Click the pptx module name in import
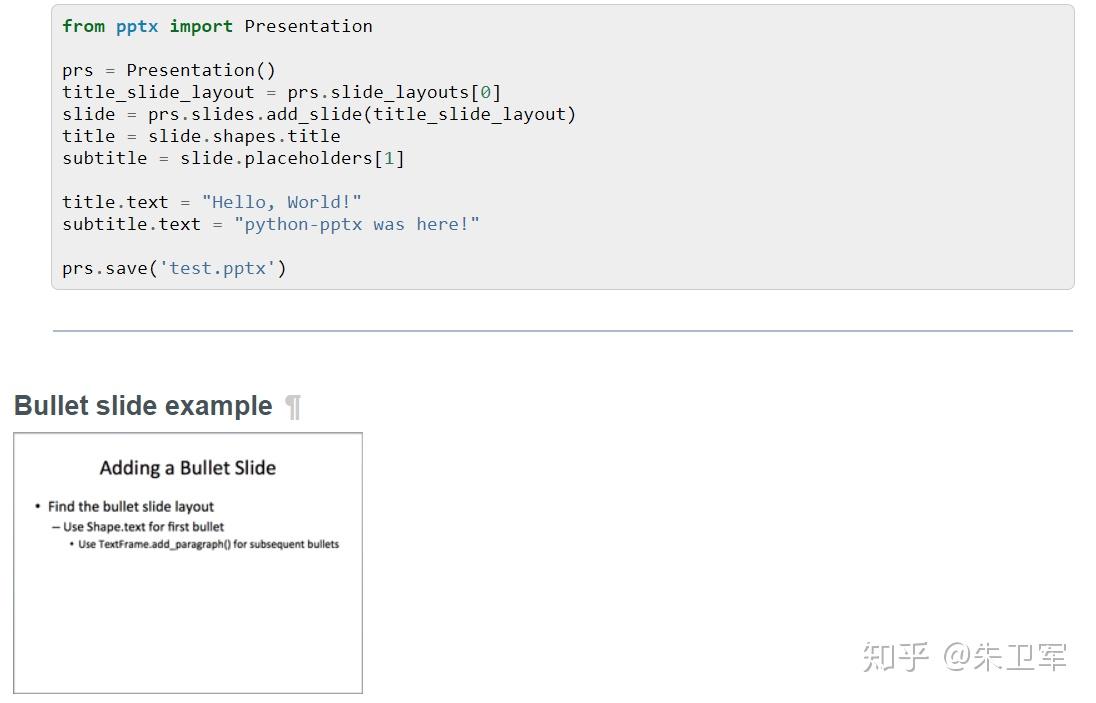The height and width of the screenshot is (703, 1096). click(x=137, y=27)
